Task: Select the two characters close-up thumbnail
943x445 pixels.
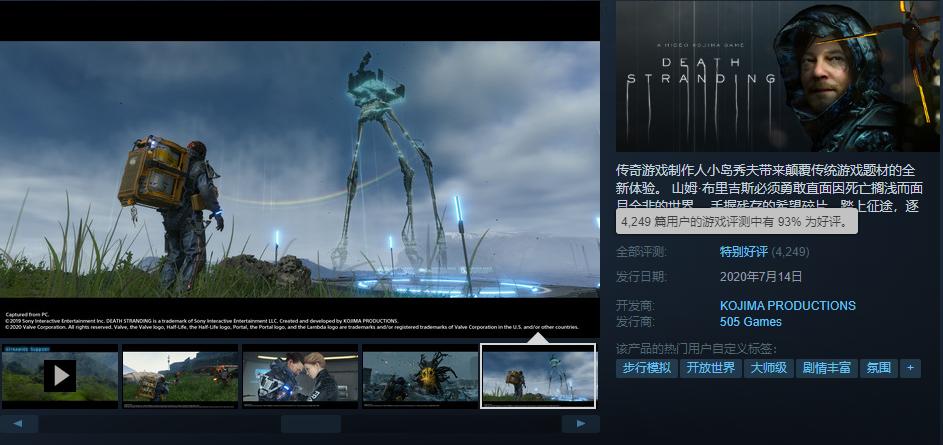Action: [x=299, y=376]
